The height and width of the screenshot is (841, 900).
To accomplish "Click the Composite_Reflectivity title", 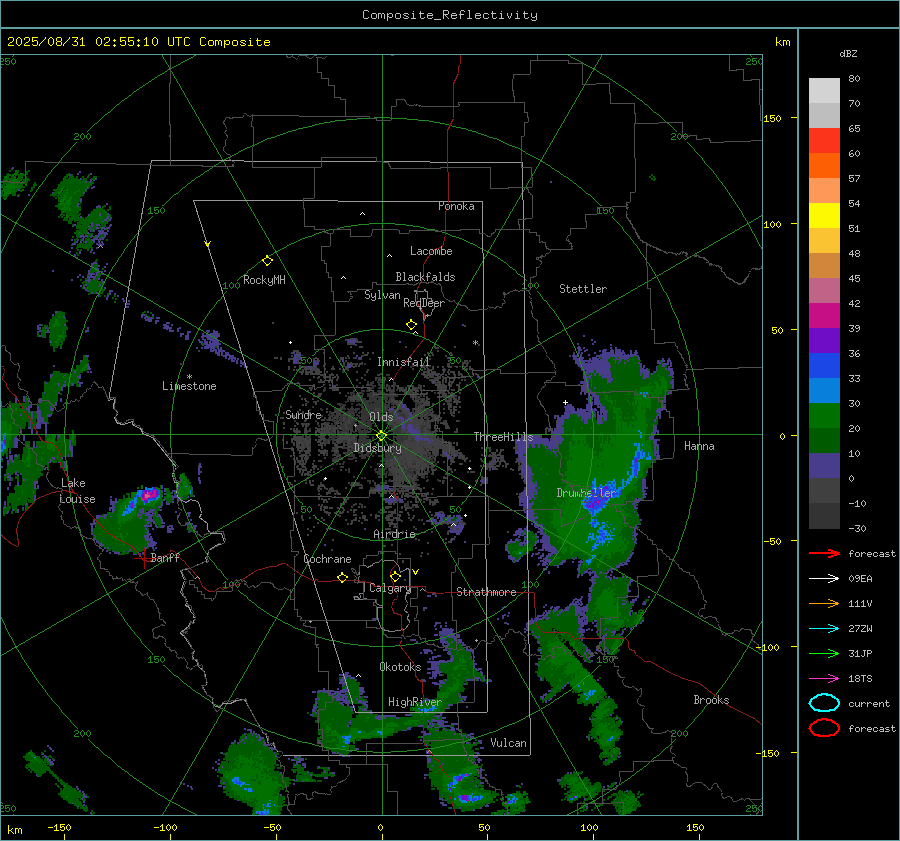I will coord(450,15).
